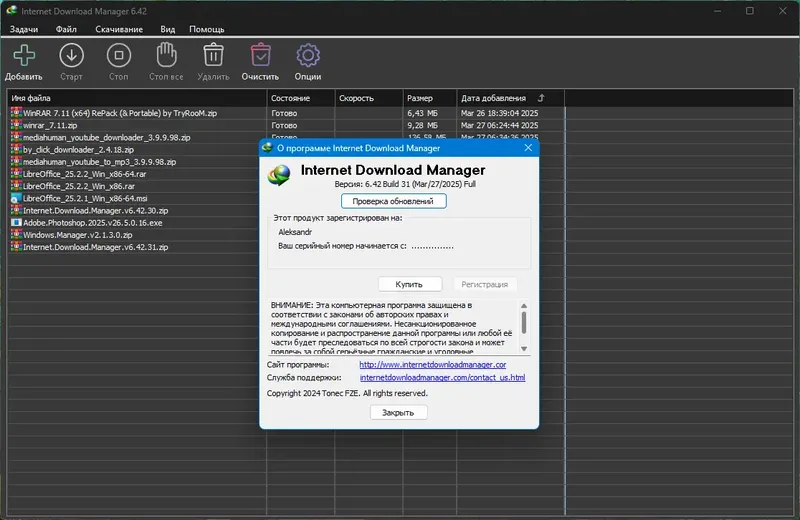The width and height of the screenshot is (800, 520).
Task: Click Copyright 2024 Tonec FZE text
Action: (x=347, y=393)
